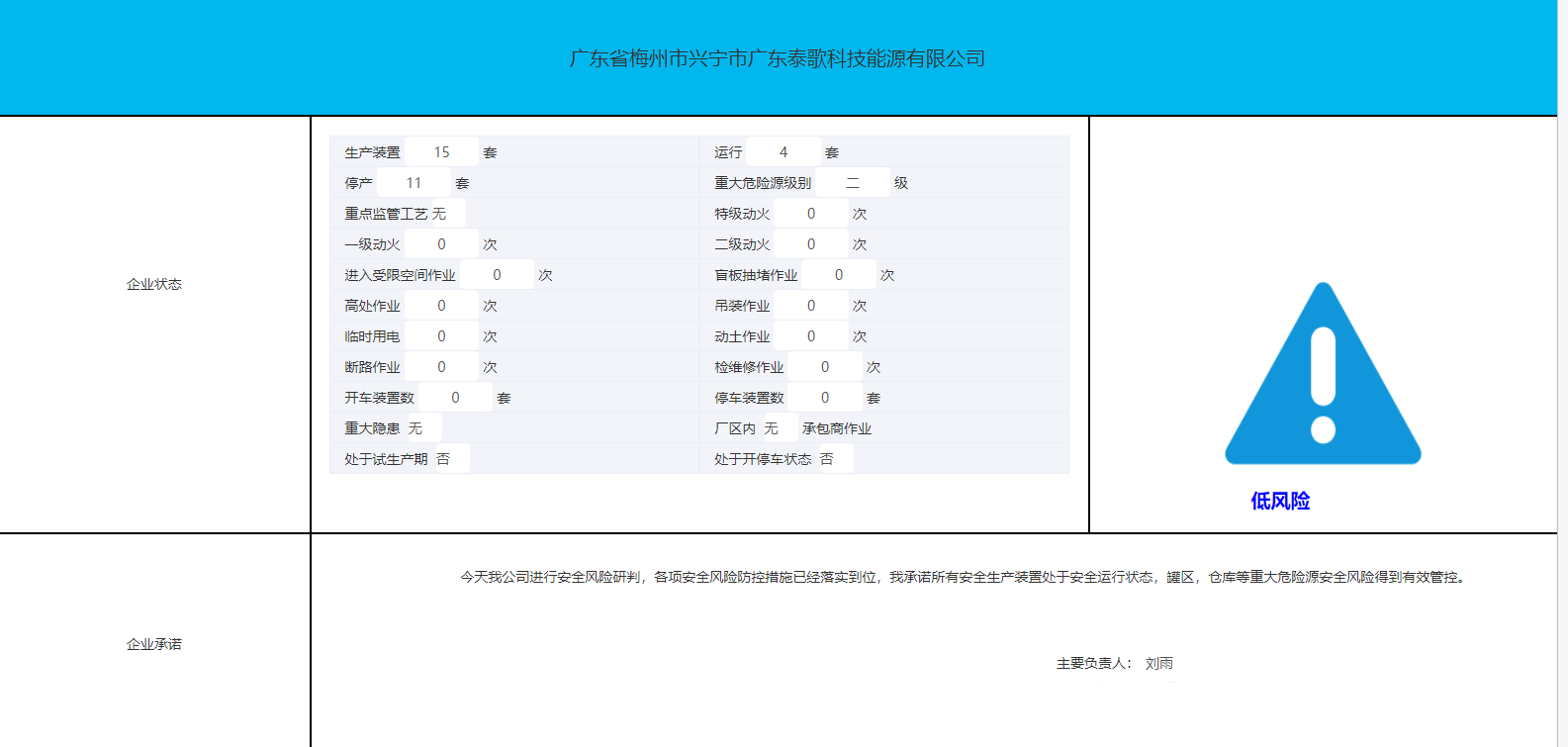Click the 检维修作业 label
1568x747 pixels.
(x=749, y=367)
